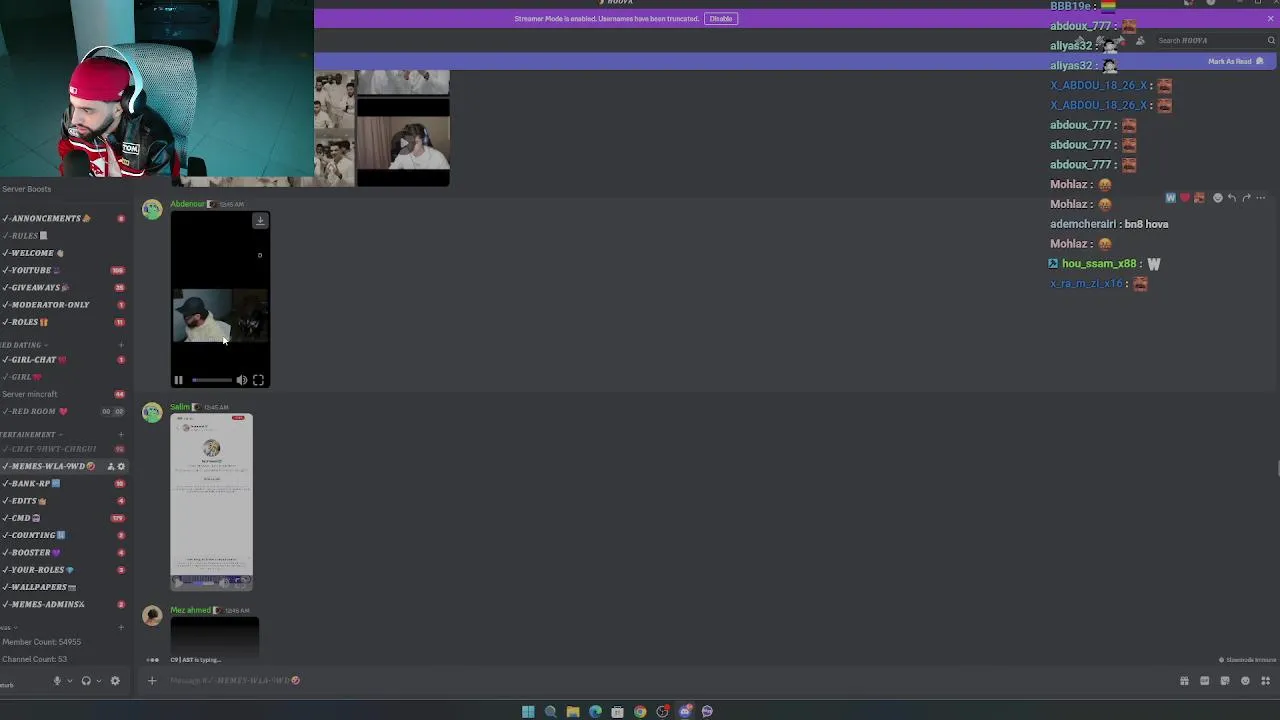Open the emoji picker
1280x720 pixels.
click(1245, 681)
